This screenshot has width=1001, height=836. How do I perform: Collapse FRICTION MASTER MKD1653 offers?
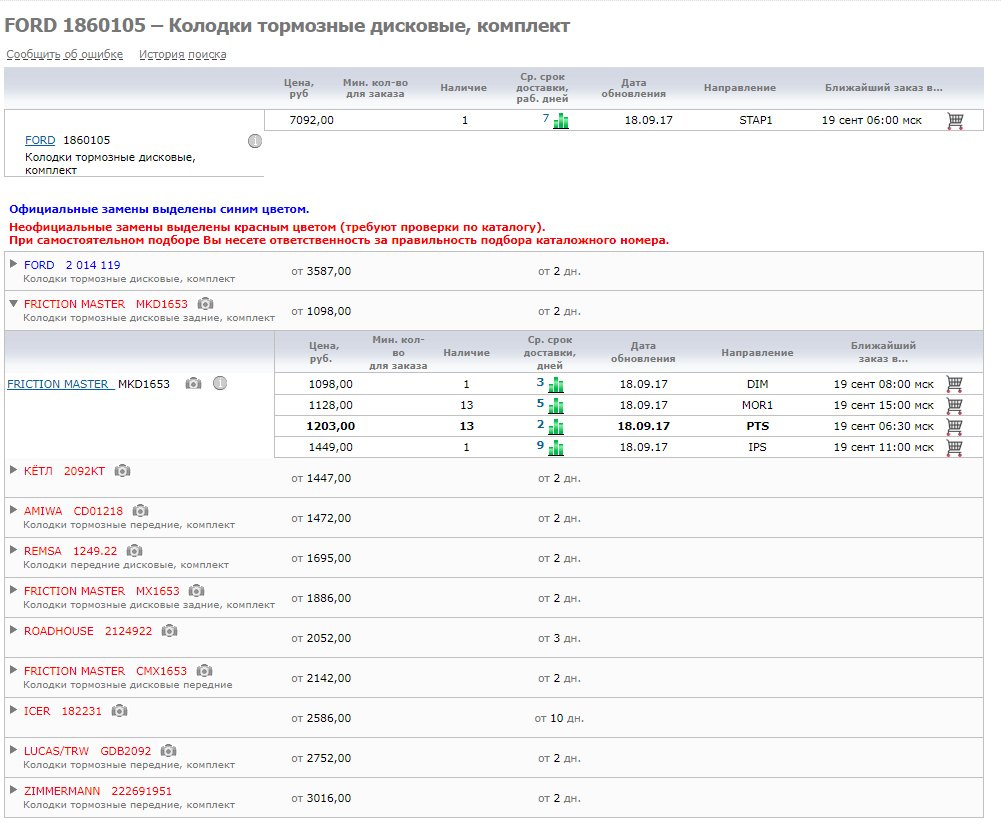point(13,303)
